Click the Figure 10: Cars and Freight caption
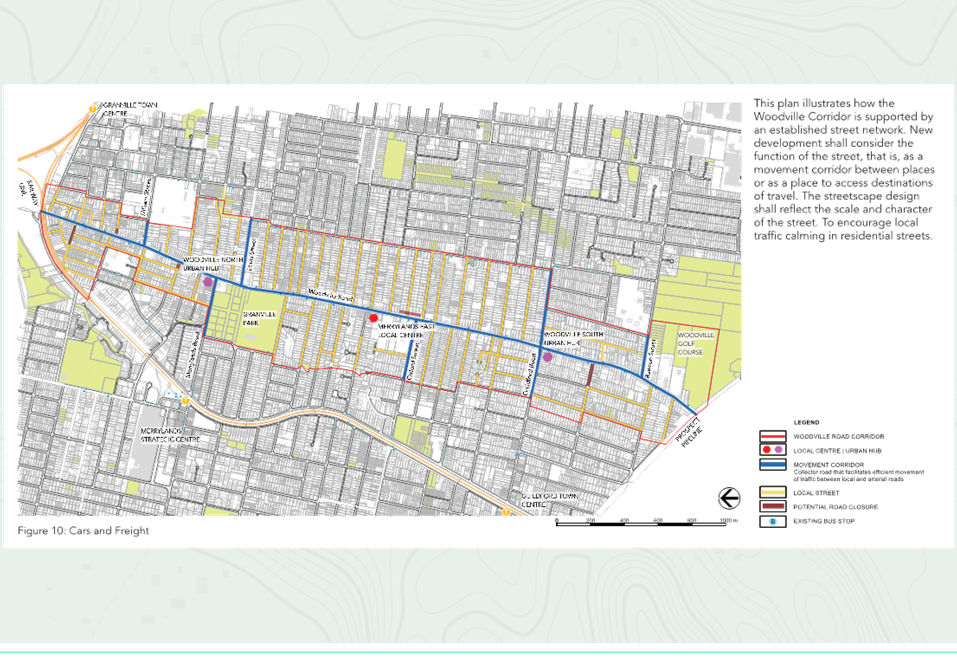 (83, 530)
